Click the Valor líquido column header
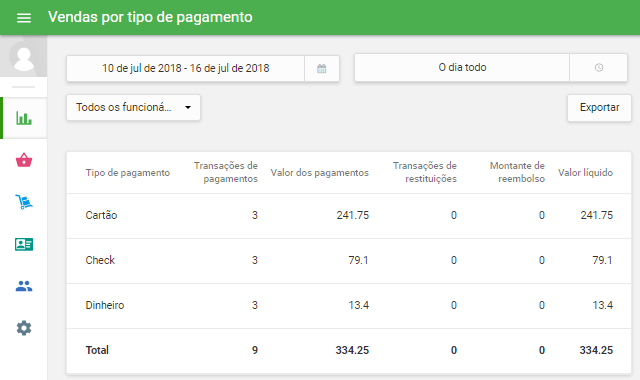Viewport: 640px width, 380px height. [x=585, y=173]
